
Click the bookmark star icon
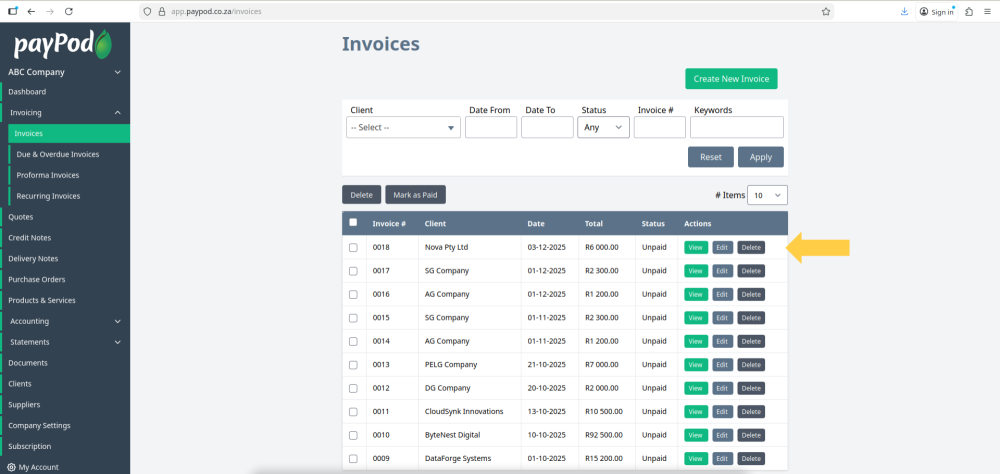pyautogui.click(x=826, y=11)
